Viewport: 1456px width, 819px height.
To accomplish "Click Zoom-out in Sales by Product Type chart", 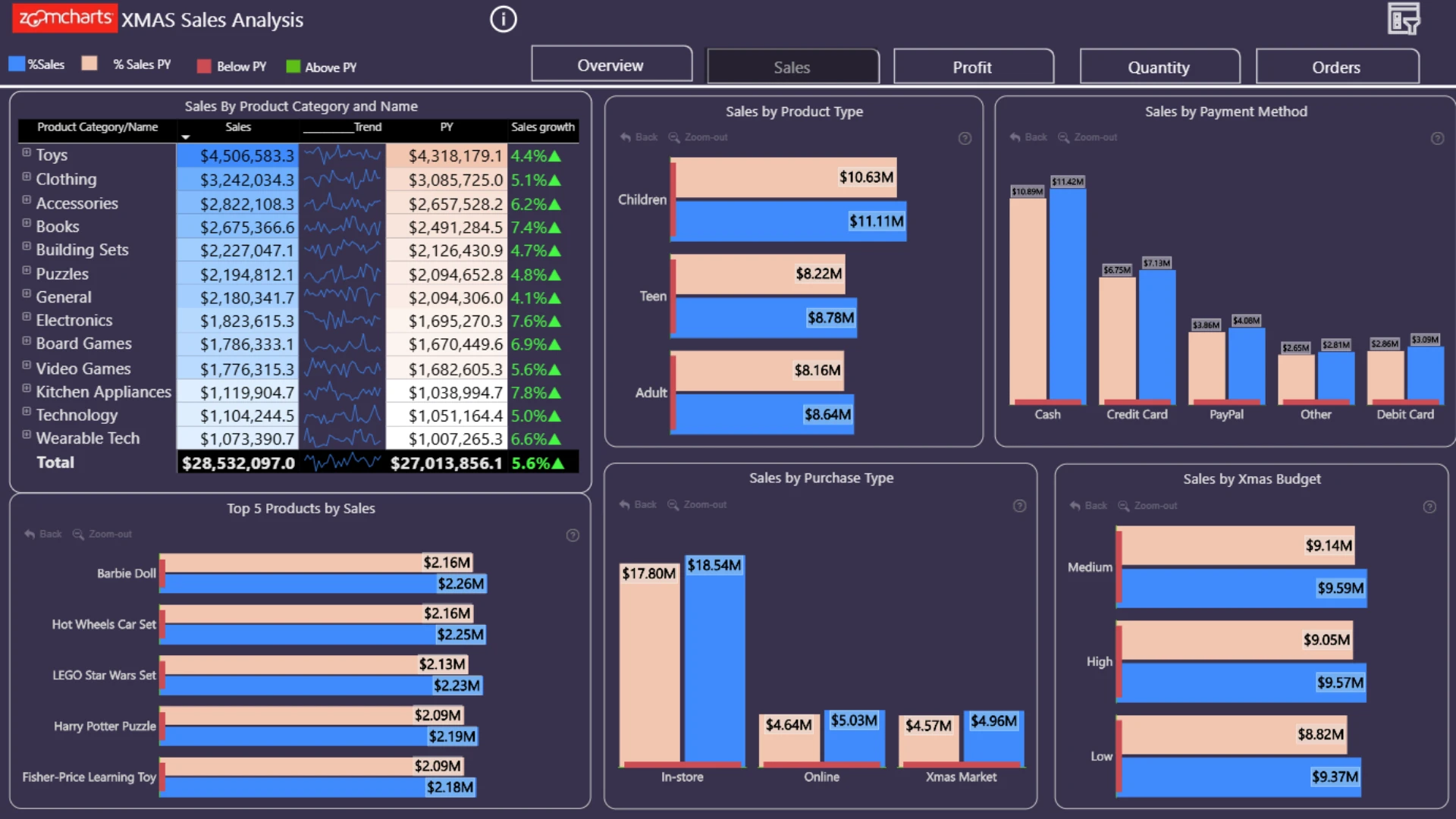I will [698, 137].
